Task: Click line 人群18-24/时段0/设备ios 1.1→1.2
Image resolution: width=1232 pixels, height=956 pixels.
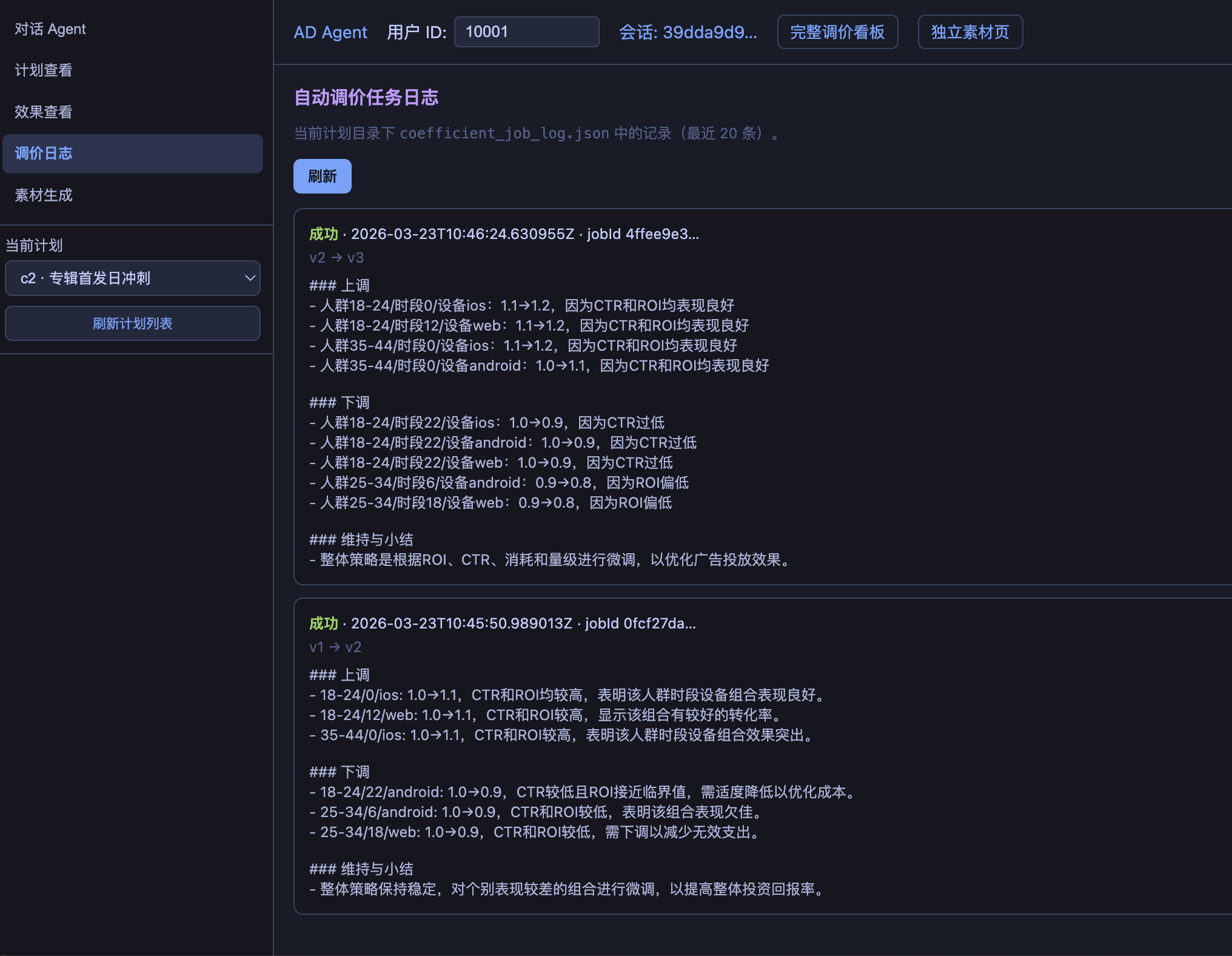Action: [x=522, y=306]
